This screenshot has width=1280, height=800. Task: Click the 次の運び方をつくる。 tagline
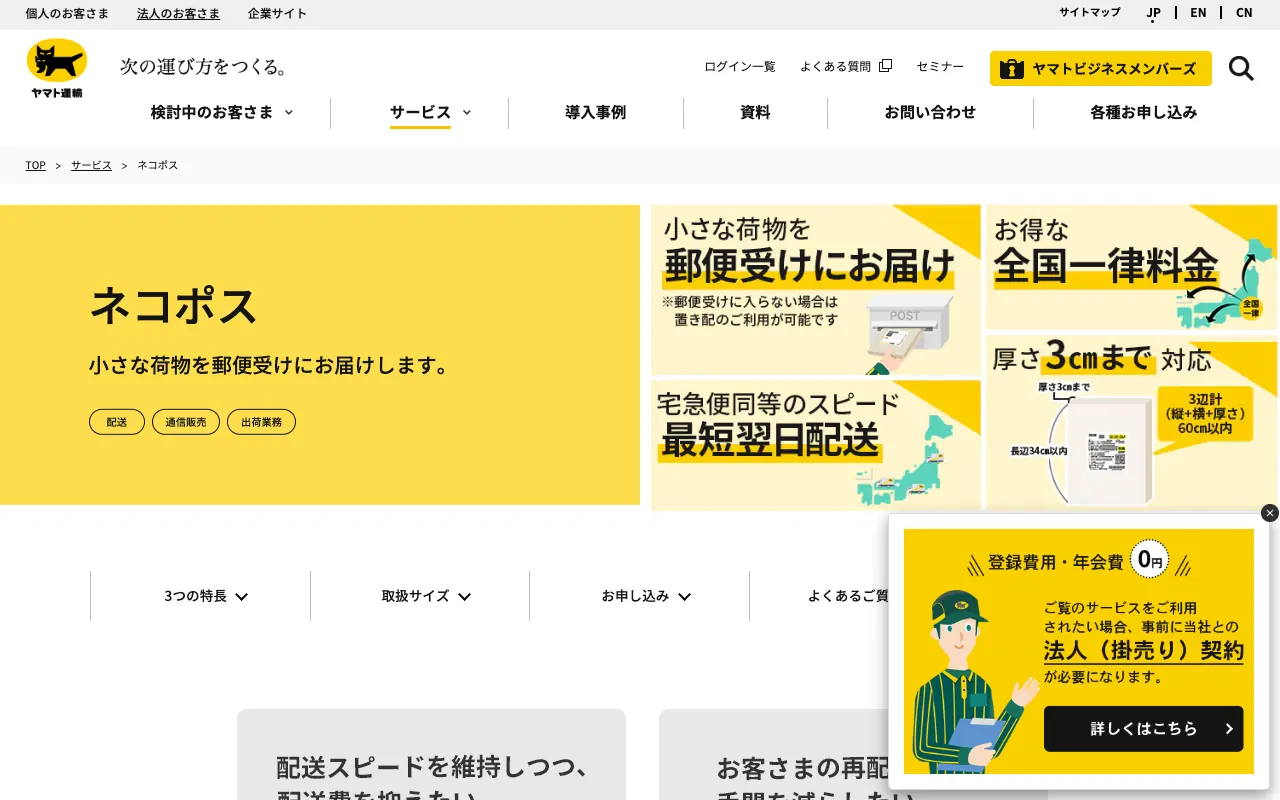tap(204, 66)
